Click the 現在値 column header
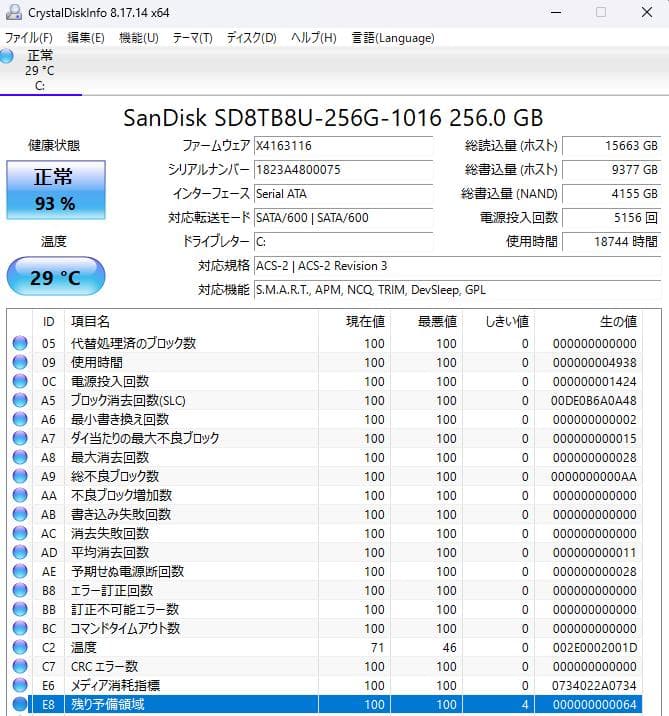669x716 pixels. click(354, 321)
